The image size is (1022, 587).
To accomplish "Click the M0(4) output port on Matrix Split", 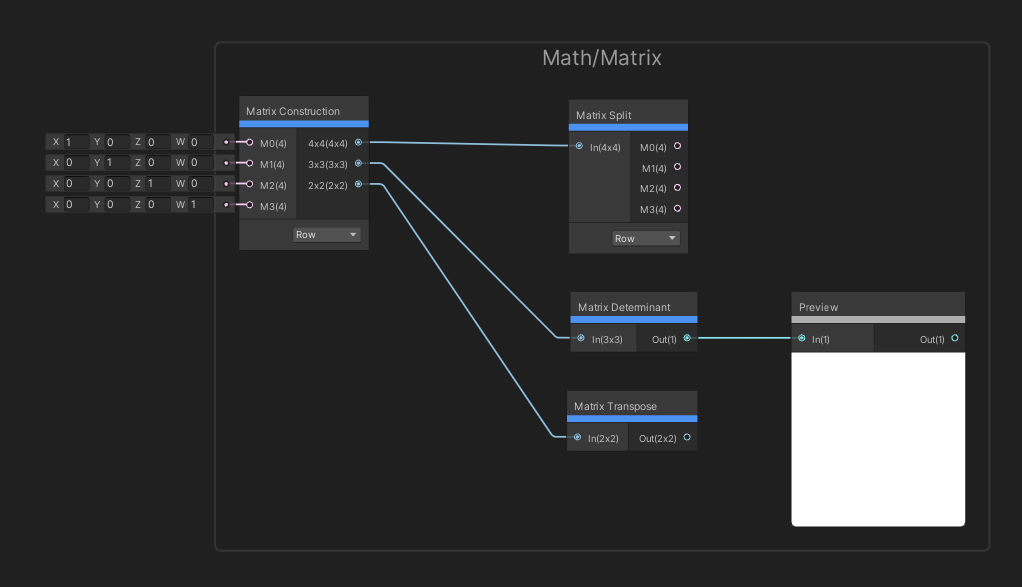I will tap(677, 146).
